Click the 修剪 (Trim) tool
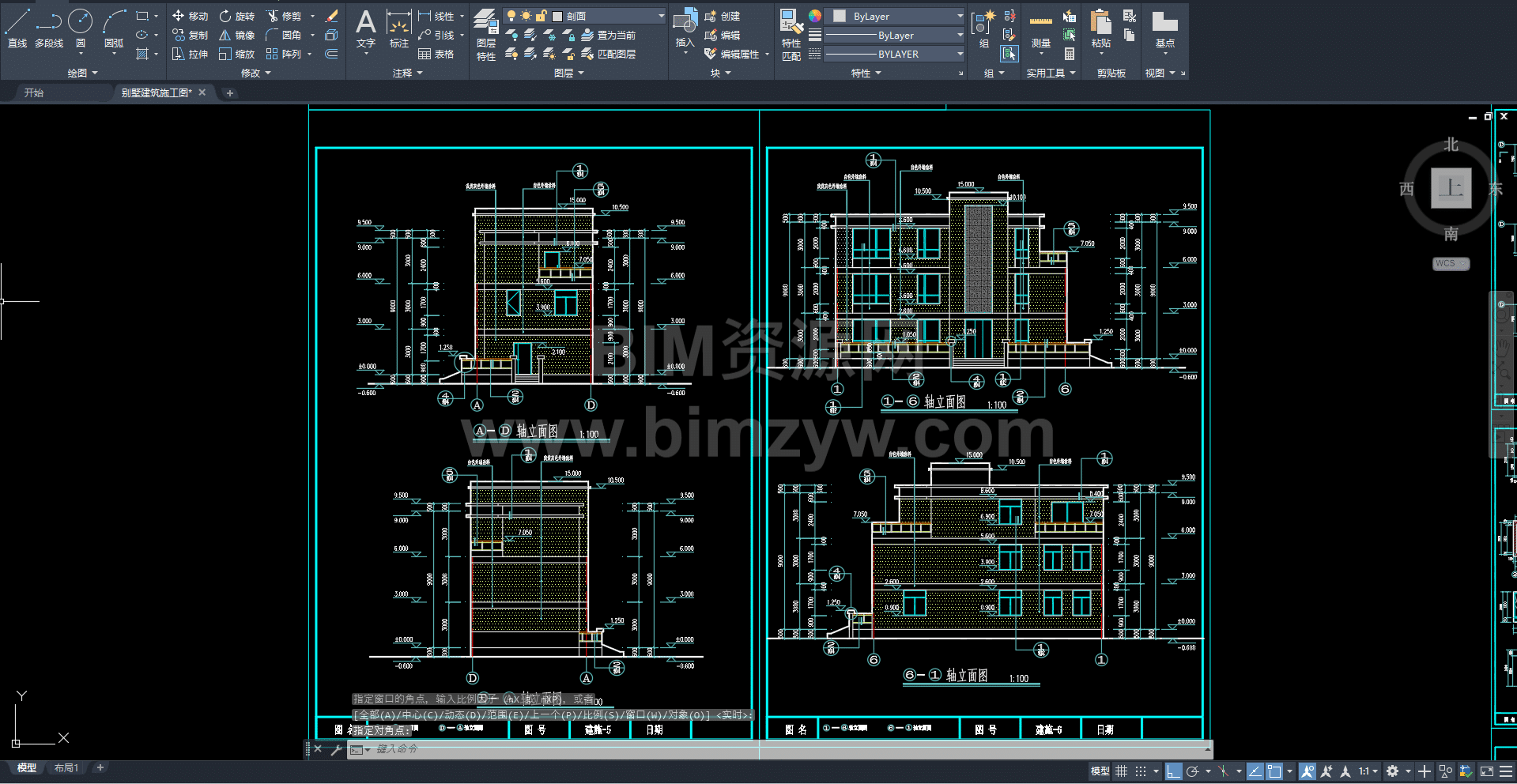The height and width of the screenshot is (784, 1517). pyautogui.click(x=284, y=16)
